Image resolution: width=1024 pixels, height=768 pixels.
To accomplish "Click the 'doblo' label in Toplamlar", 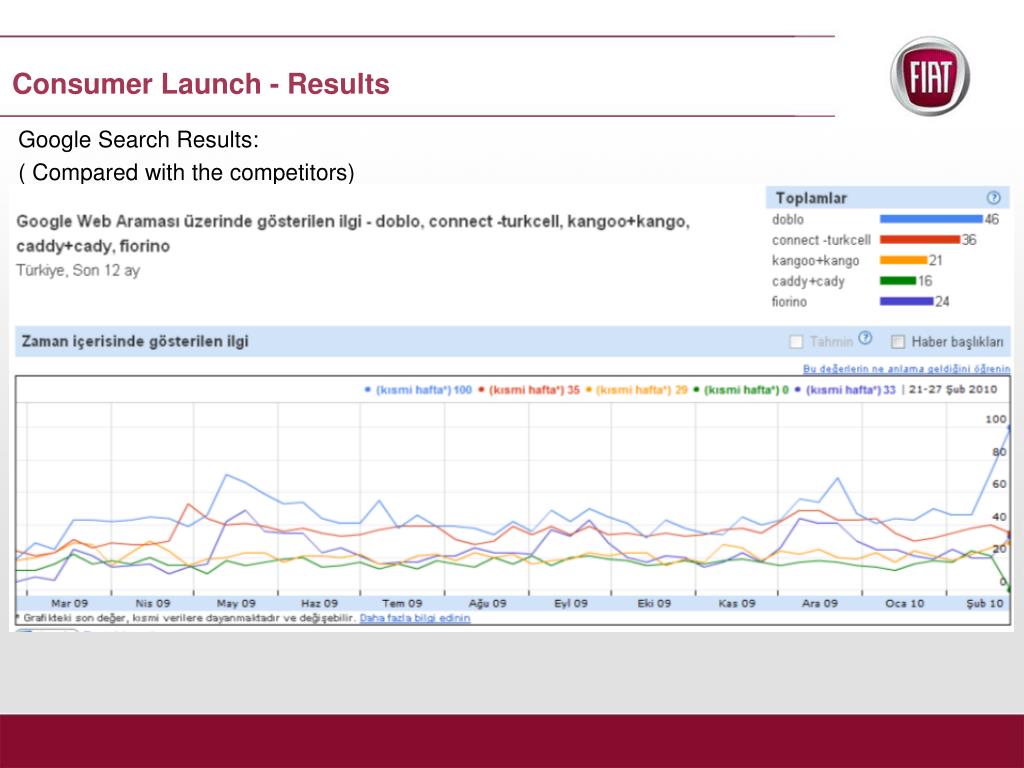I will [x=788, y=219].
